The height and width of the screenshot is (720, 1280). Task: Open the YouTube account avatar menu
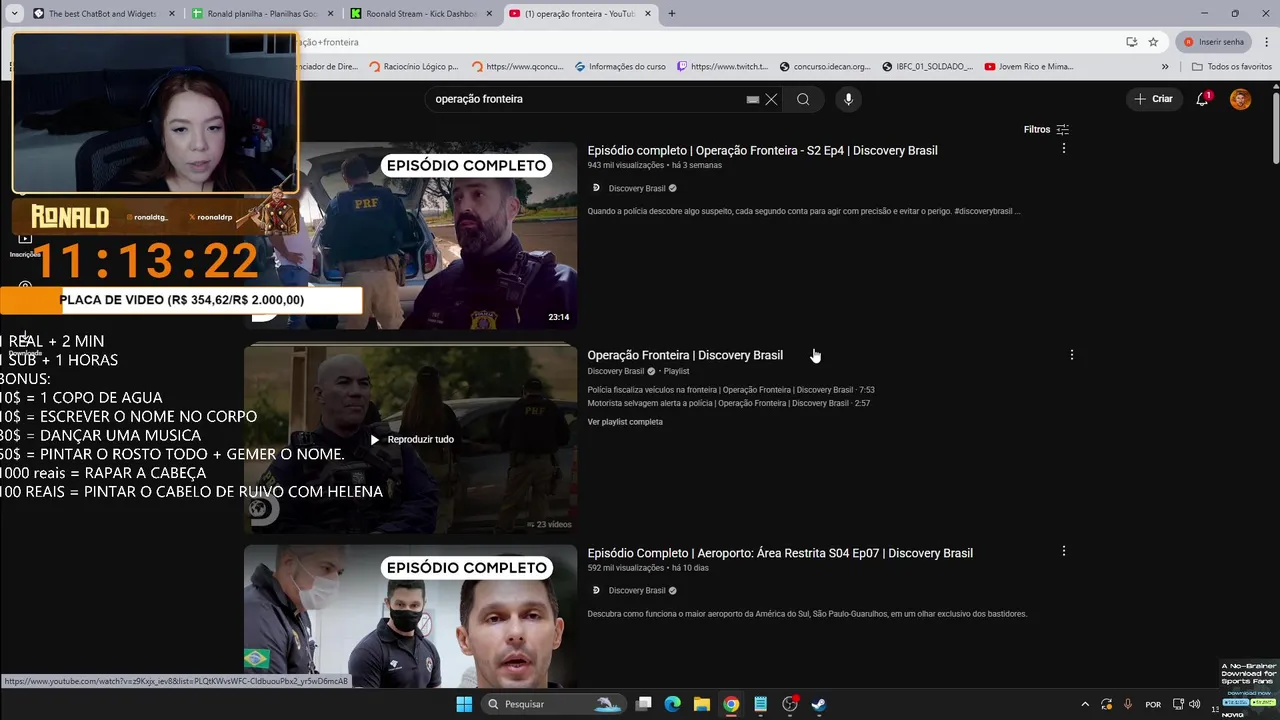(1240, 99)
